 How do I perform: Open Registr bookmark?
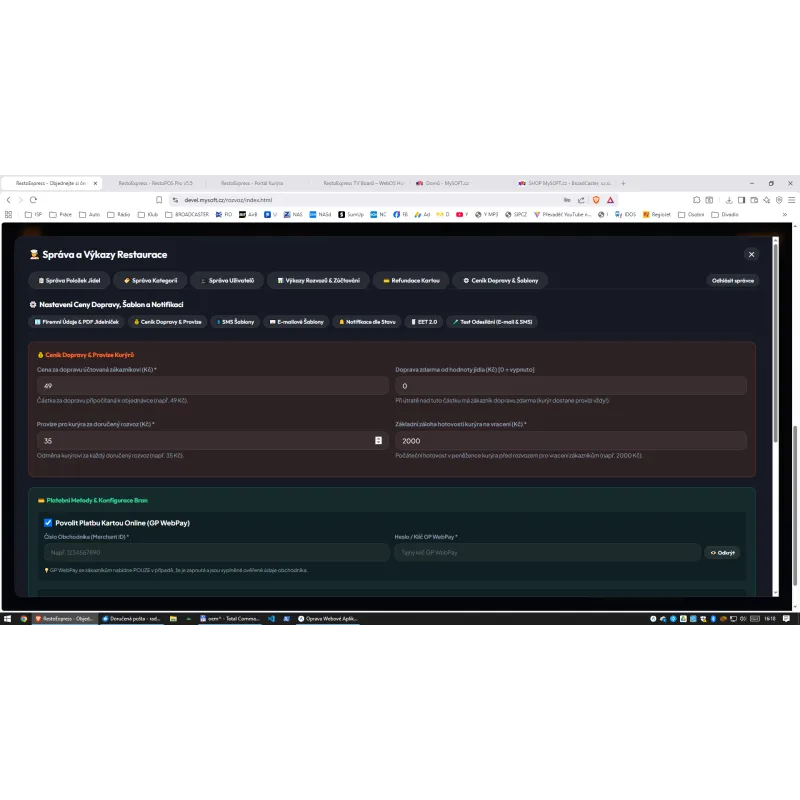(x=657, y=214)
